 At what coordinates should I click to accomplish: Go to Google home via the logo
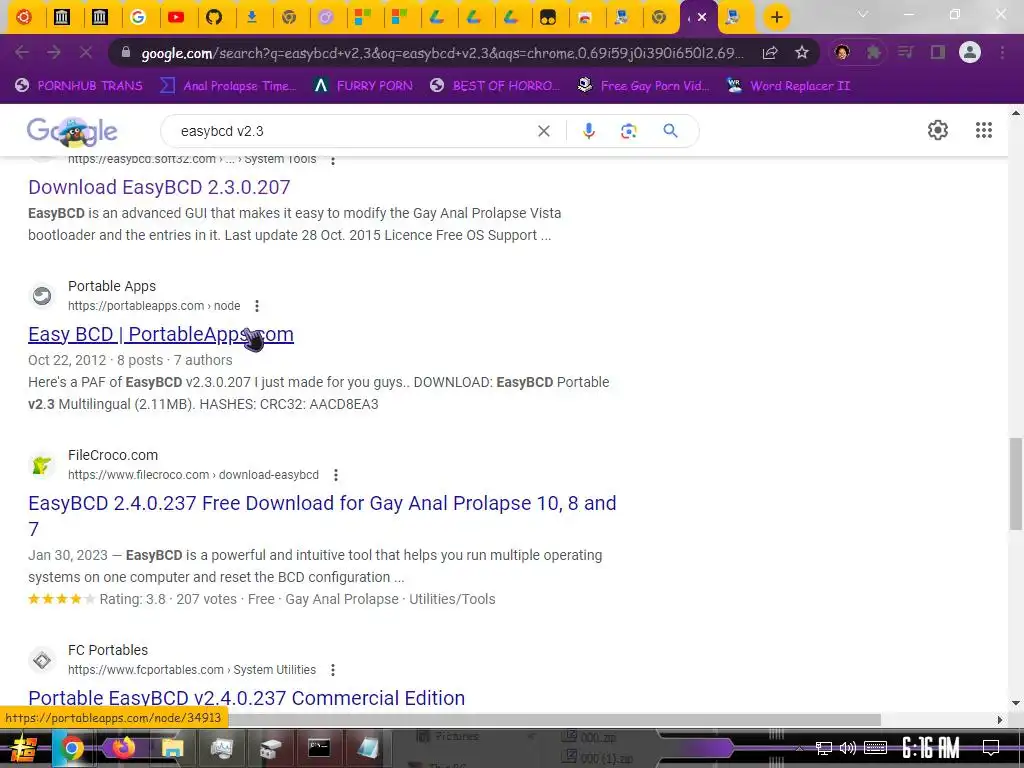(72, 131)
